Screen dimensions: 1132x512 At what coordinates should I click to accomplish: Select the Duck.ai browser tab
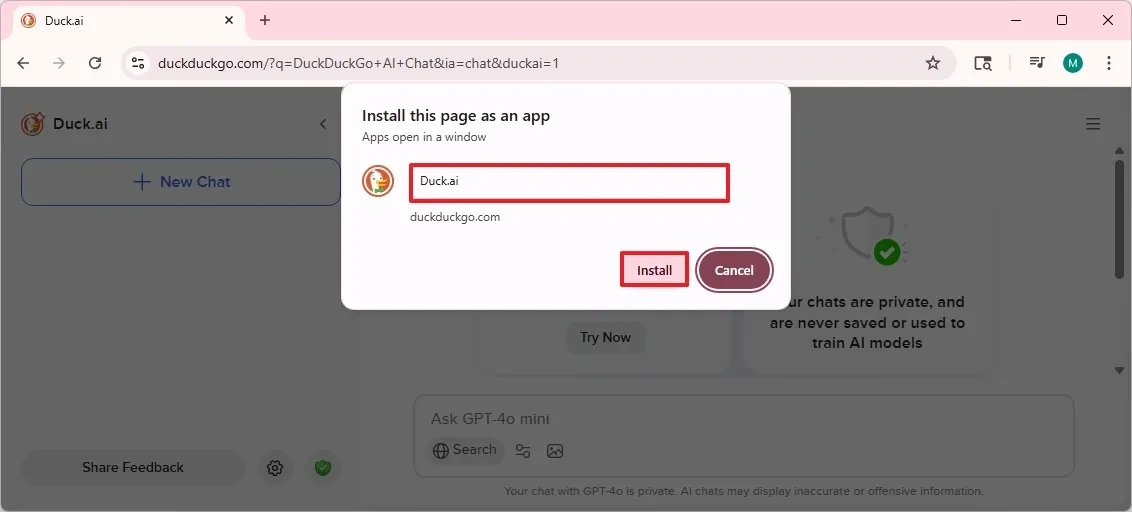click(x=129, y=21)
